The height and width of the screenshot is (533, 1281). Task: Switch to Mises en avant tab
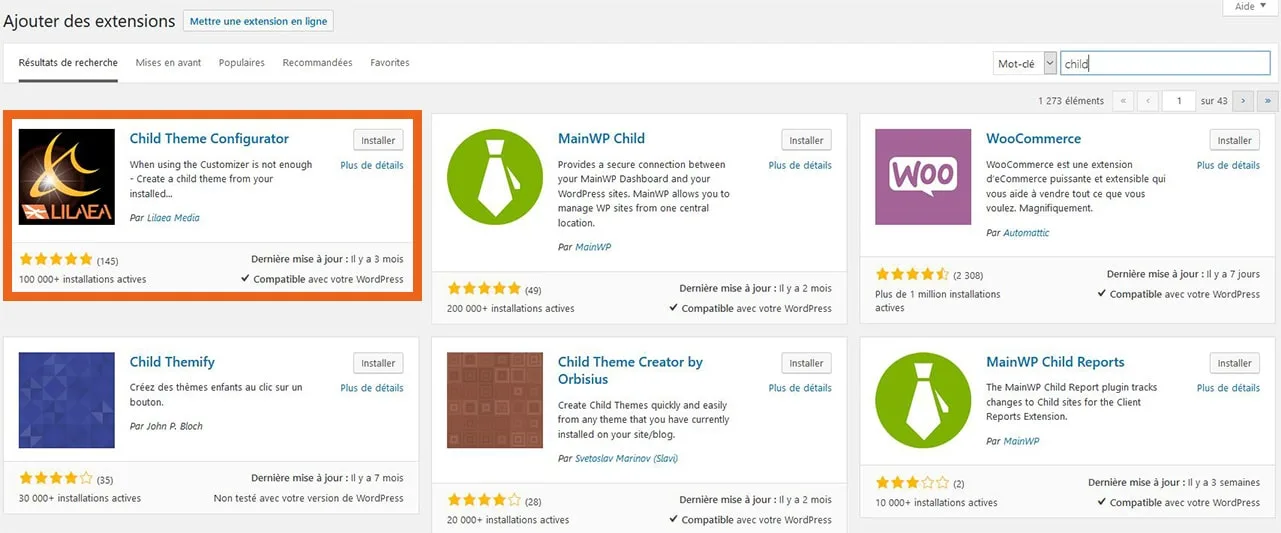pyautogui.click(x=168, y=63)
